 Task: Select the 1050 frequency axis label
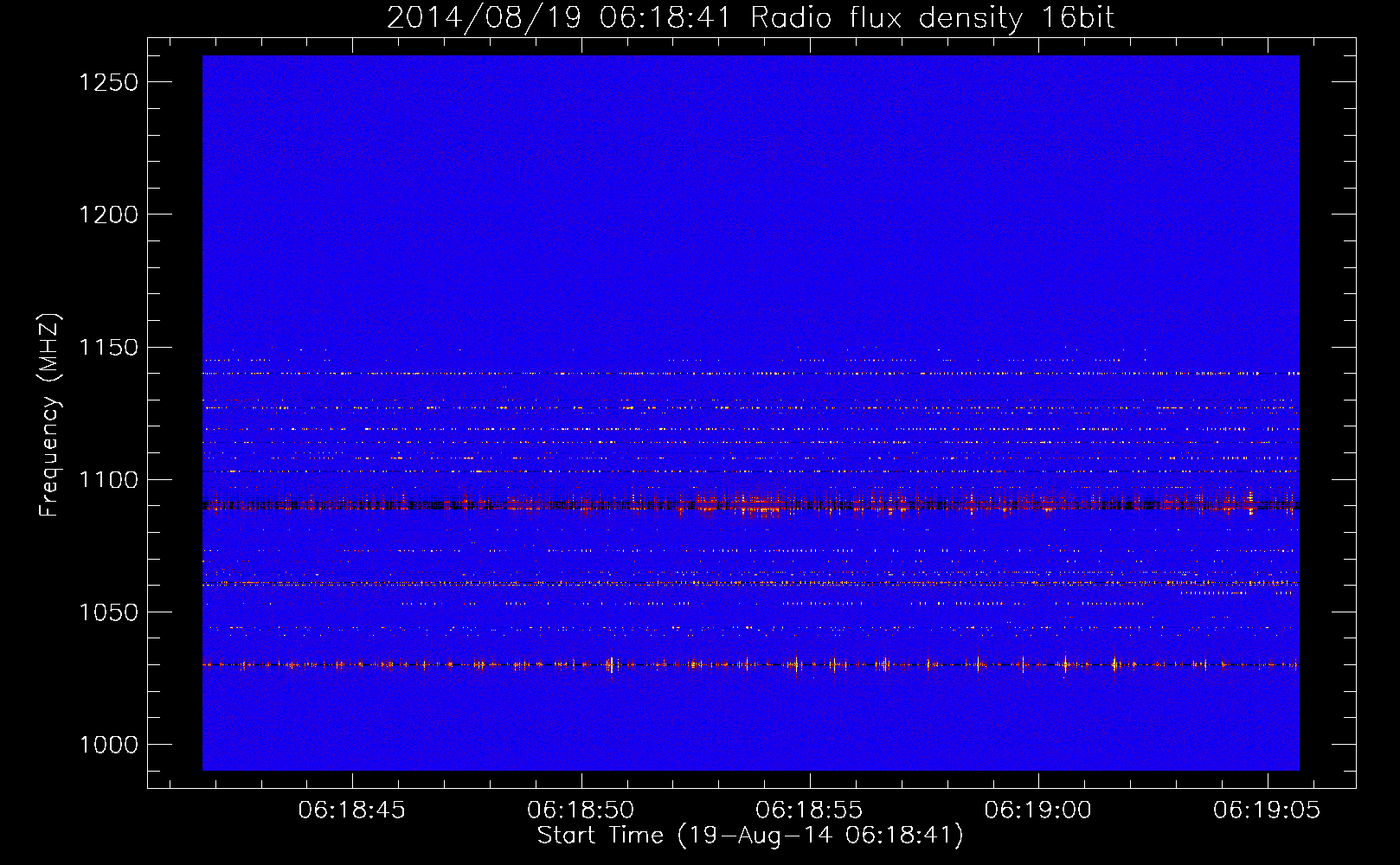click(x=108, y=612)
